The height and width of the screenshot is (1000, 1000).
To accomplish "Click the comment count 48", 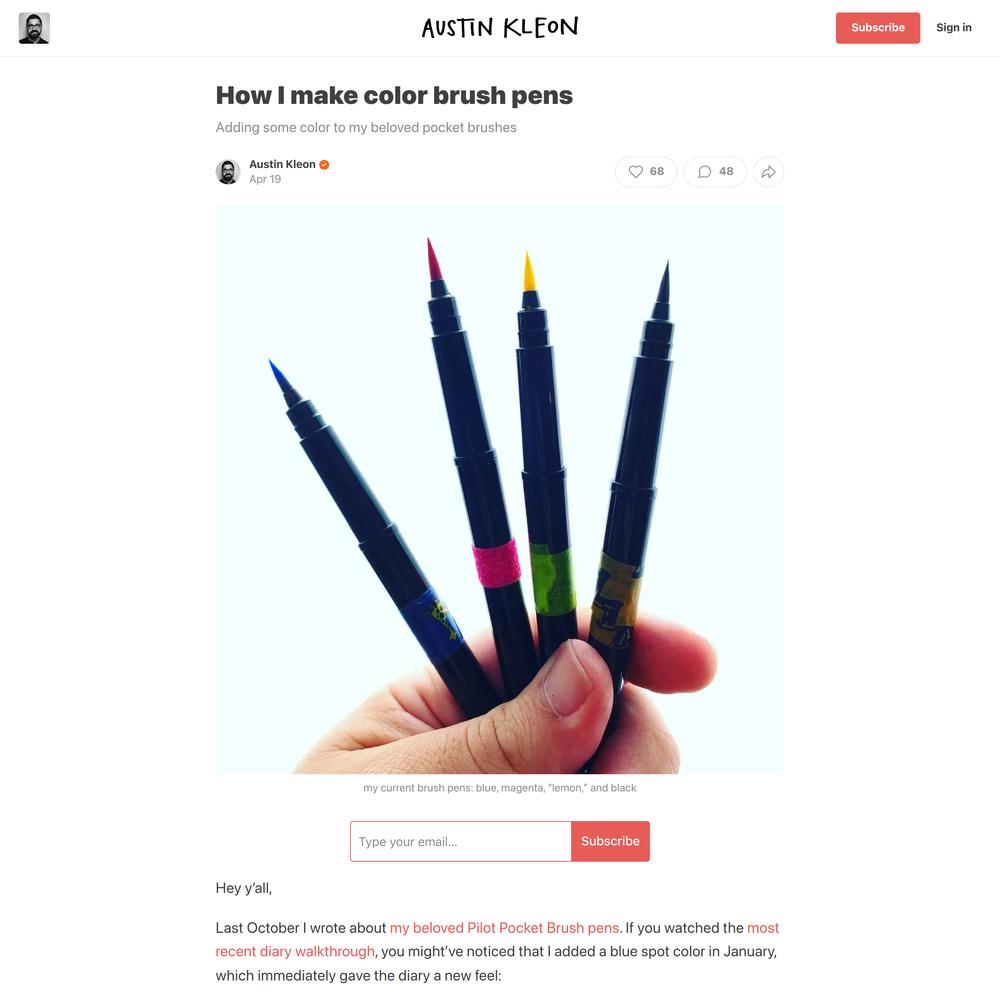I will coord(726,172).
